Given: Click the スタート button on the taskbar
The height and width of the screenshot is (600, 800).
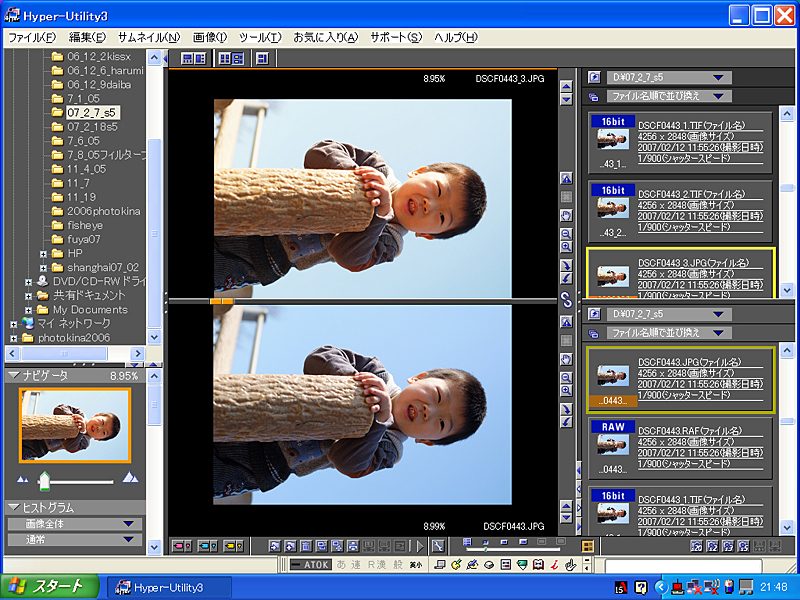Looking at the screenshot, I should (49, 587).
